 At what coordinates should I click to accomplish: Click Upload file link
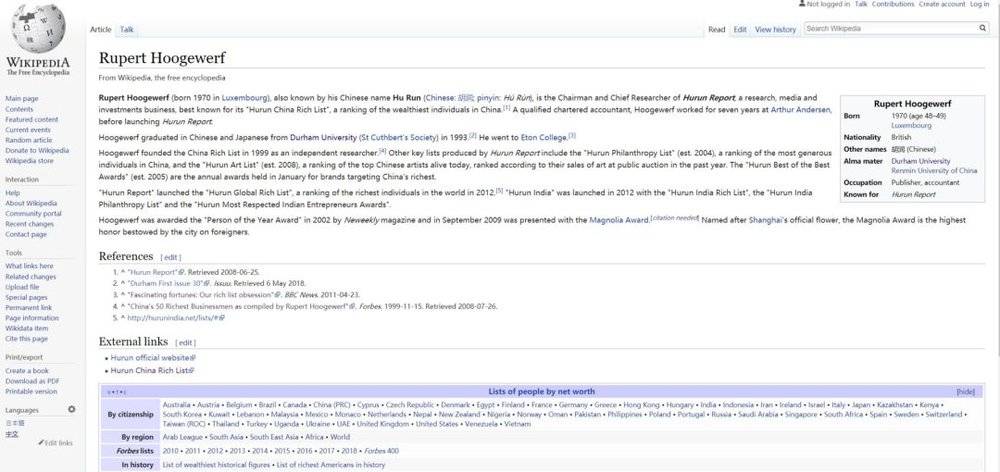coord(22,287)
